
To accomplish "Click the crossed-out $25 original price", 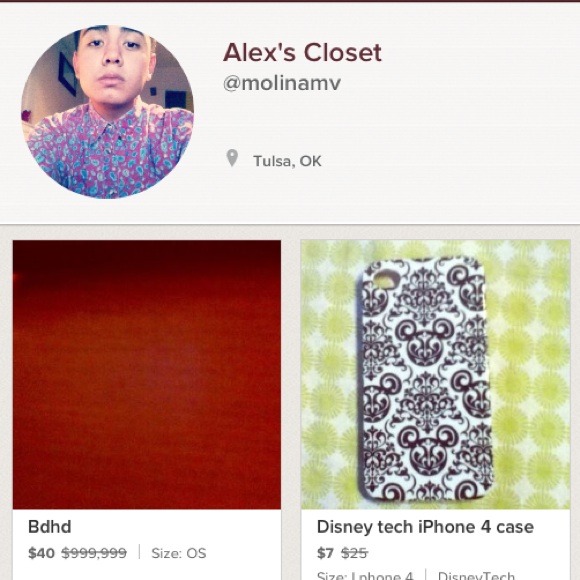I will click(354, 553).
